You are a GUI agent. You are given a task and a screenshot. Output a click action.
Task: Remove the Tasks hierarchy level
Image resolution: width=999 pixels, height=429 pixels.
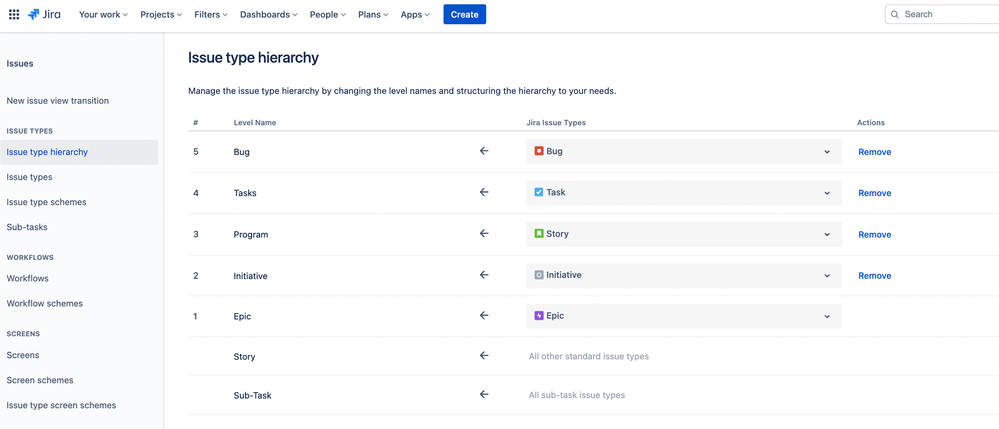coord(874,193)
